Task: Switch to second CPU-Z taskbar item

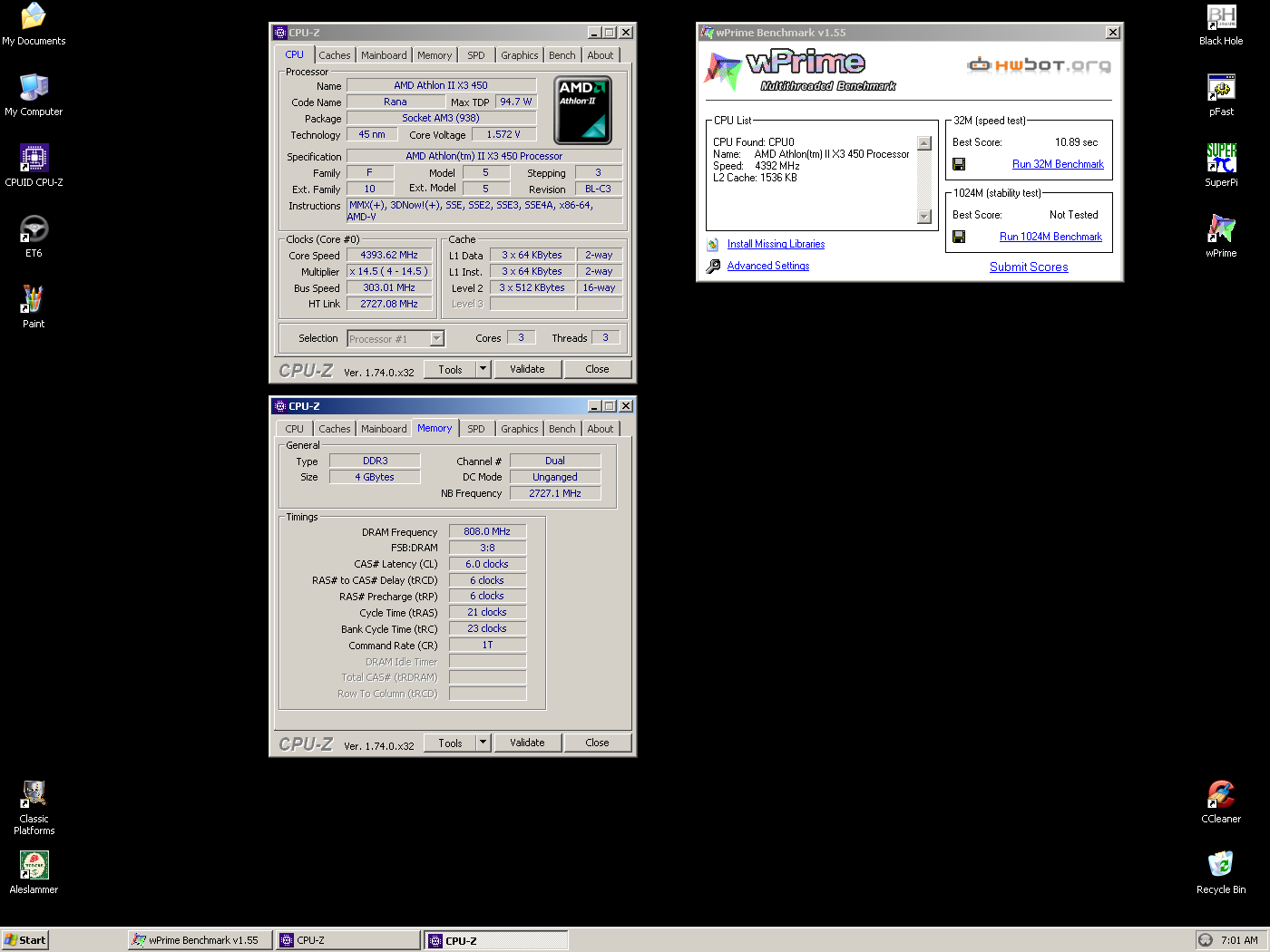Action: point(496,940)
